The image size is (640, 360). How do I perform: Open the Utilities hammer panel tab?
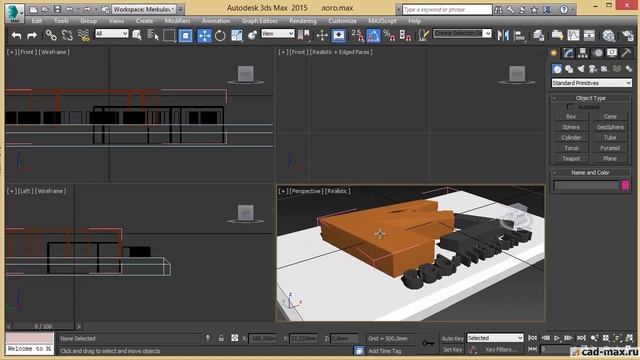(626, 53)
